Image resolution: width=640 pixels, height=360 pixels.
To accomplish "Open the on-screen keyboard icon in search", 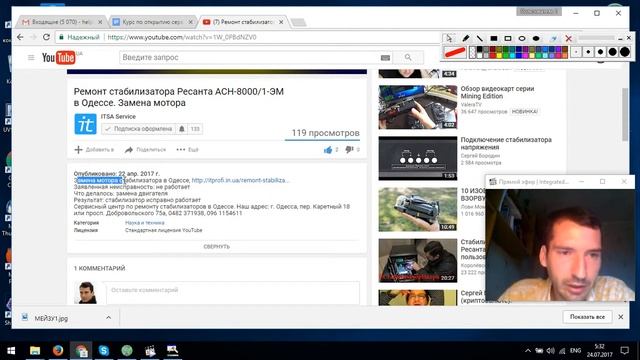I will point(385,58).
